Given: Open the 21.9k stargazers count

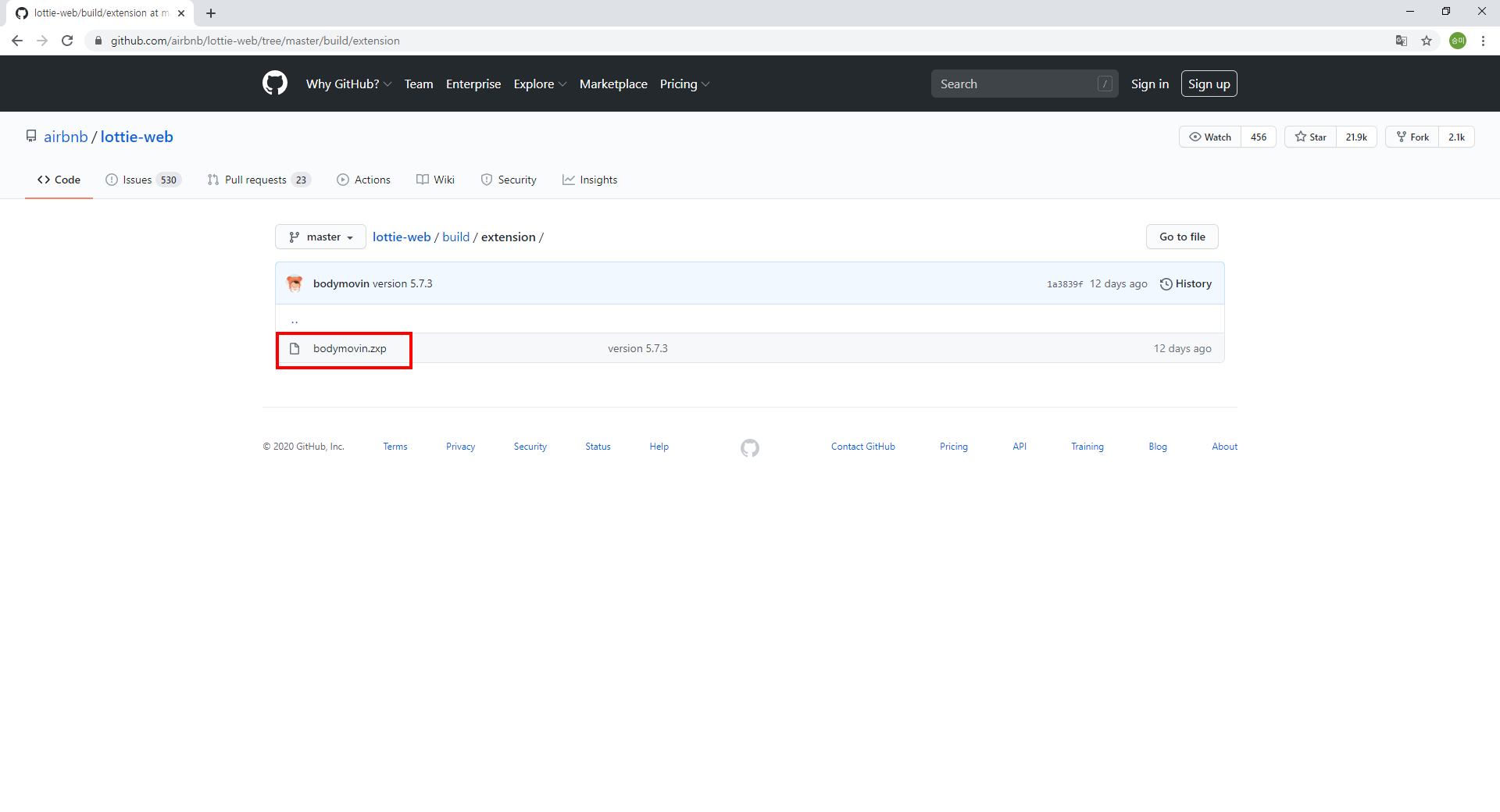Looking at the screenshot, I should point(1356,137).
